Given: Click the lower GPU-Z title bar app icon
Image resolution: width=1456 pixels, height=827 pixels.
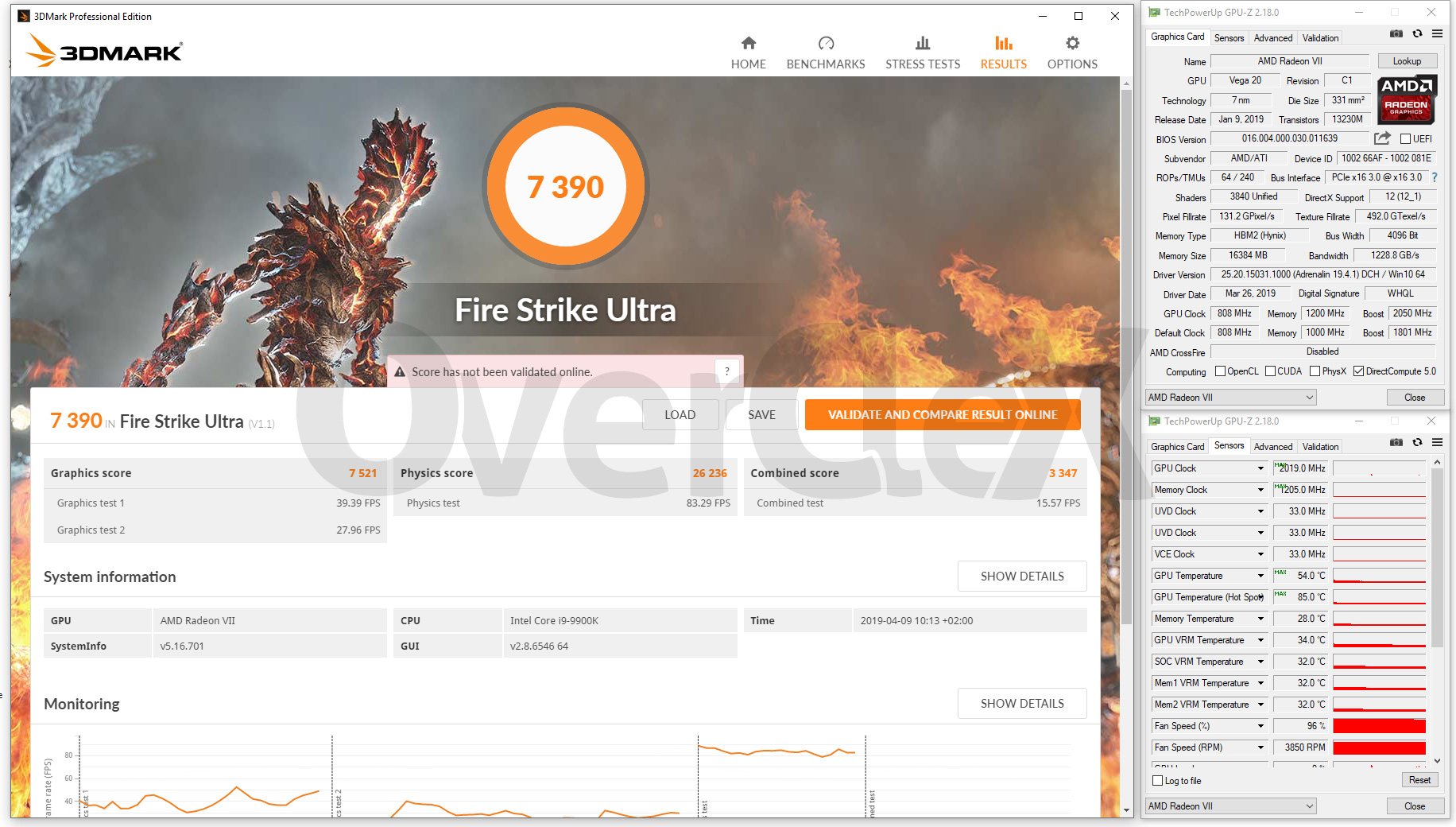Looking at the screenshot, I should (x=1154, y=421).
